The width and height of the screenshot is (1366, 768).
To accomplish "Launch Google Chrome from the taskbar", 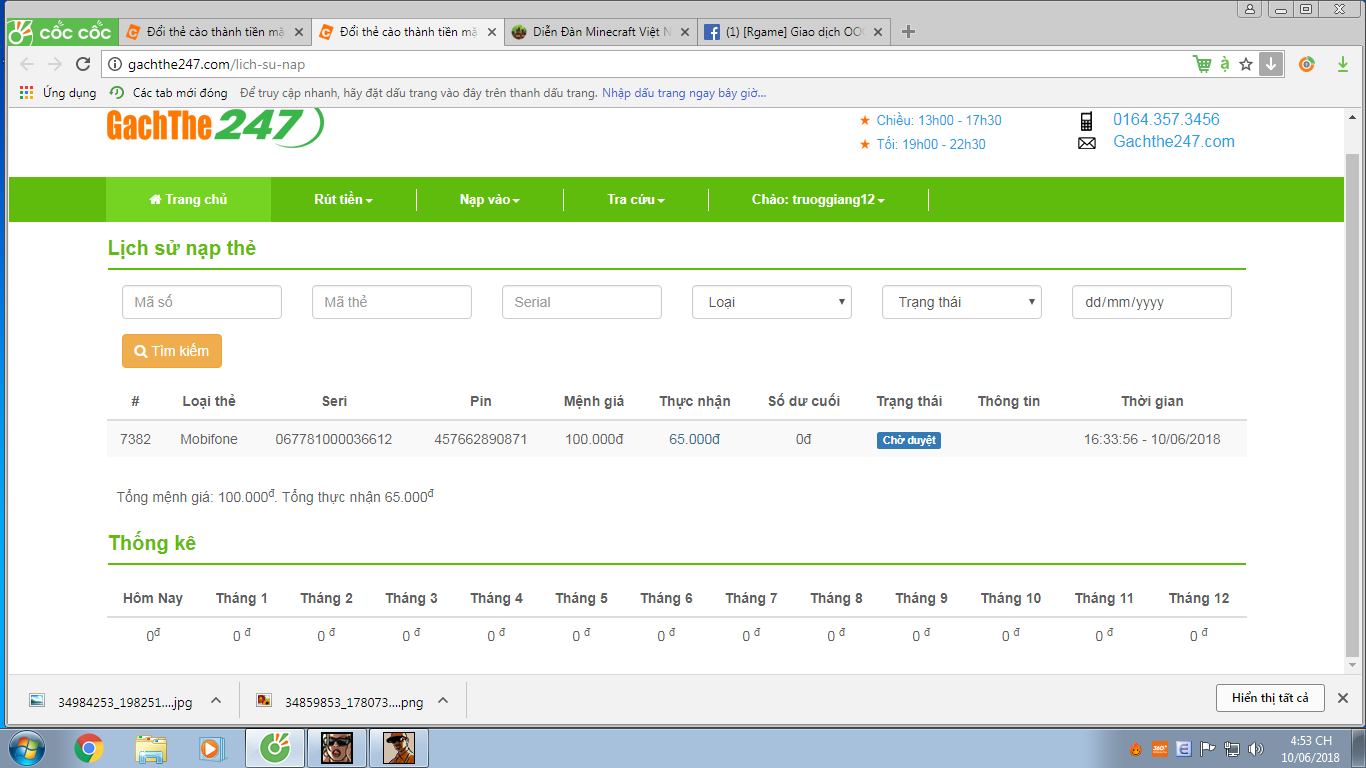I will (x=89, y=748).
